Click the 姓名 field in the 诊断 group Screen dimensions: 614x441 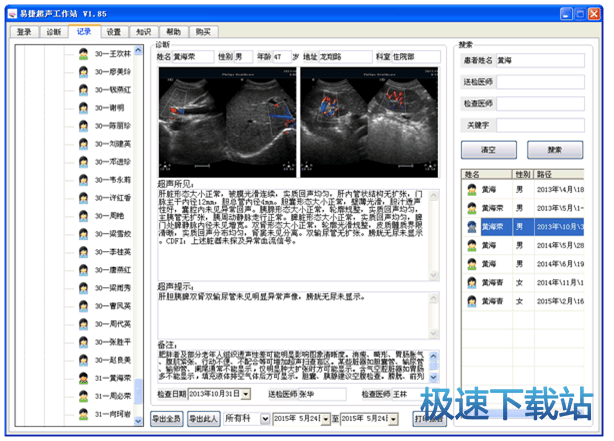coord(193,57)
